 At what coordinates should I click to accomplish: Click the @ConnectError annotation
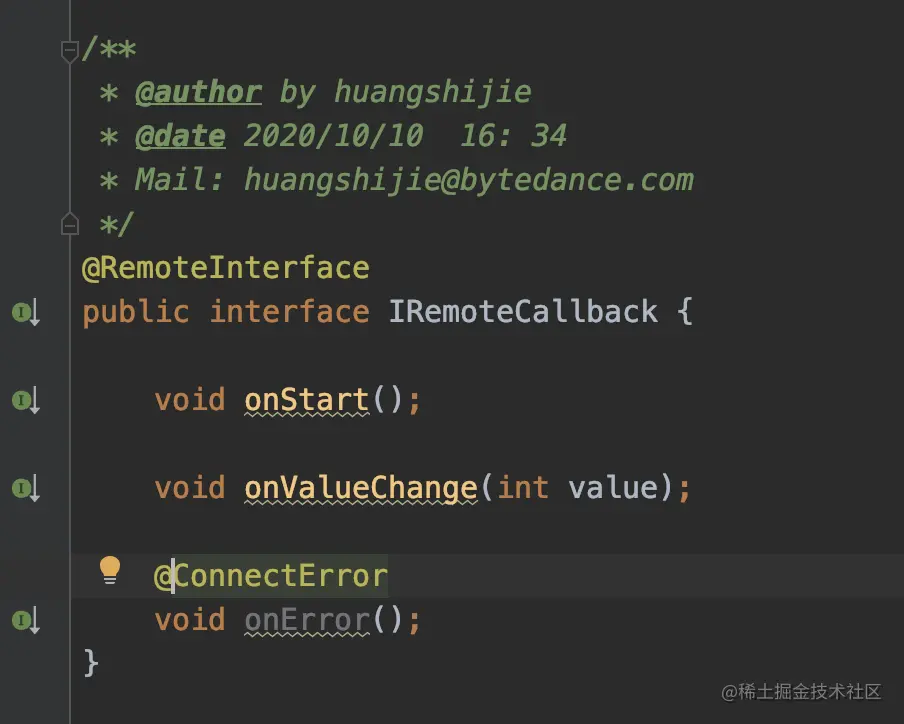[271, 577]
